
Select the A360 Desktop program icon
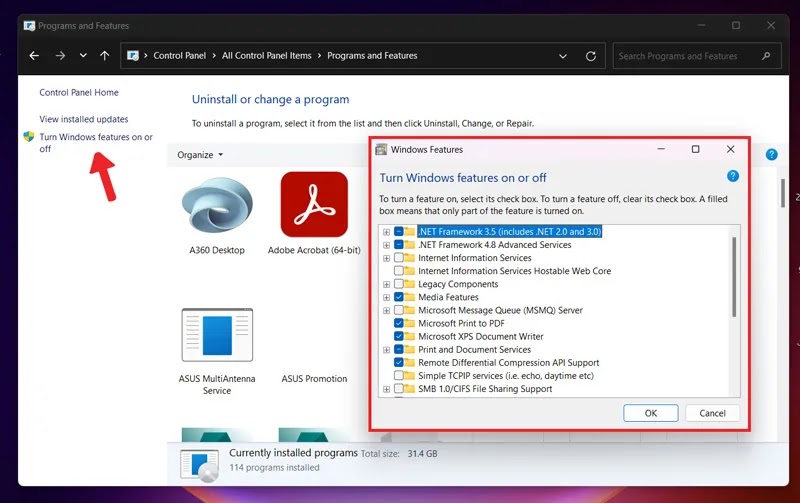[217, 207]
